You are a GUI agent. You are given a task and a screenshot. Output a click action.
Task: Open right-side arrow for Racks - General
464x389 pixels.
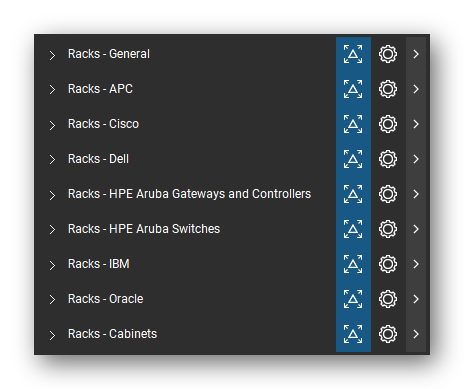tap(416, 54)
